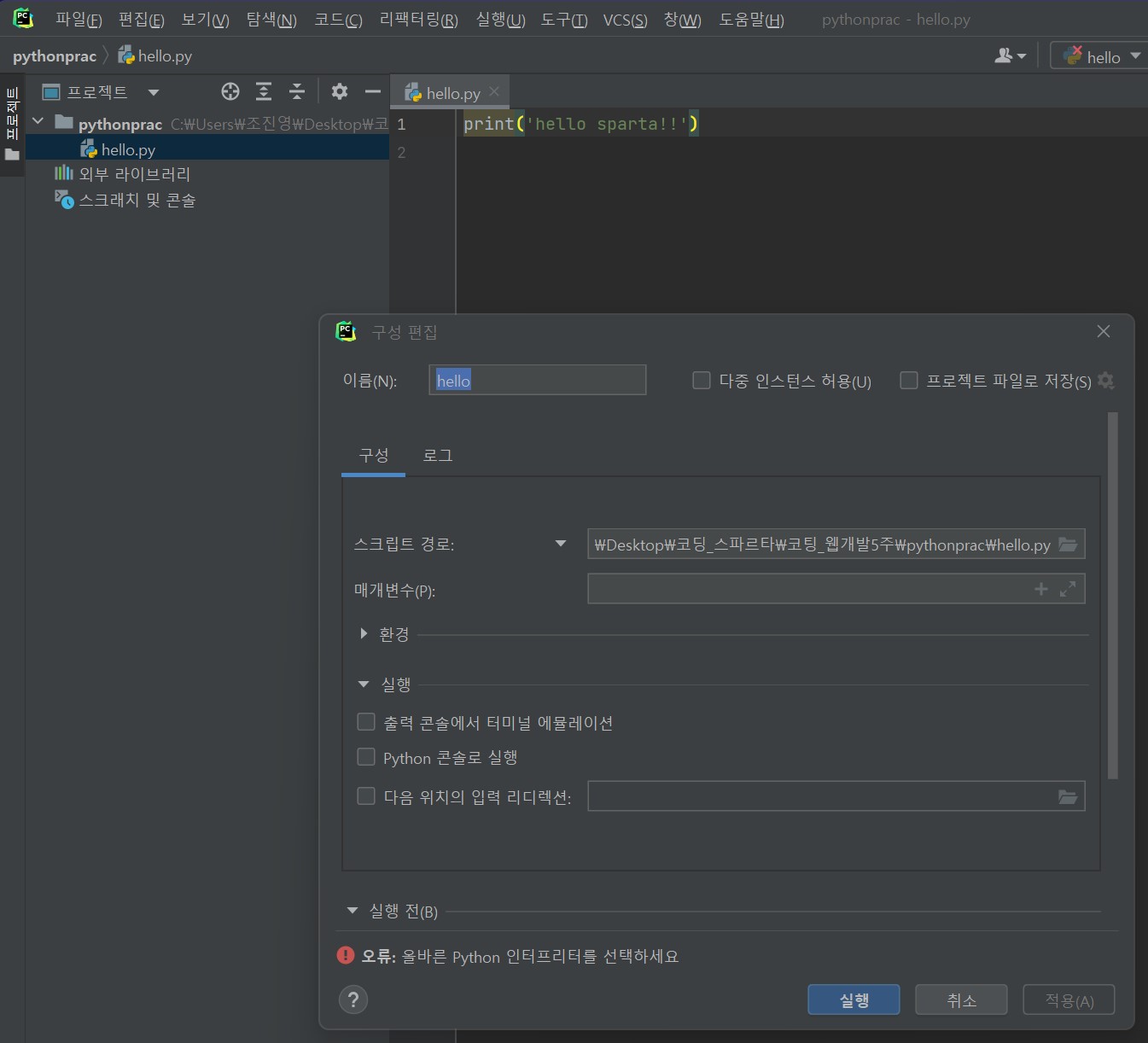The height and width of the screenshot is (1043, 1148).
Task: Open the user account icon menu
Action: tap(1011, 55)
